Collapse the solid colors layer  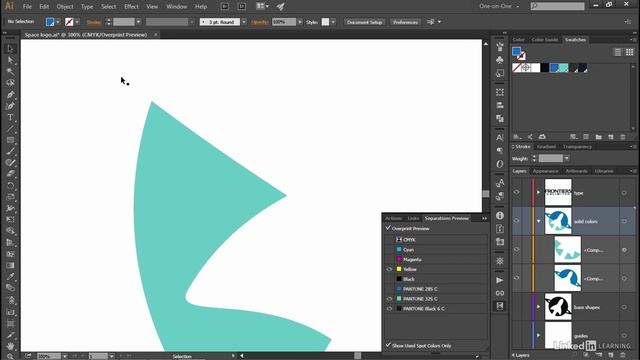coord(538,221)
